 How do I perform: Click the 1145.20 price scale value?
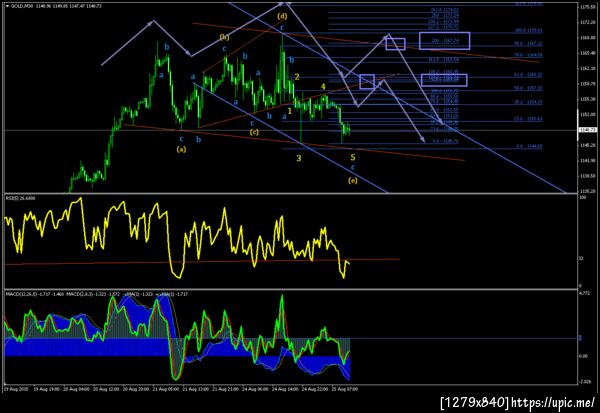click(587, 145)
